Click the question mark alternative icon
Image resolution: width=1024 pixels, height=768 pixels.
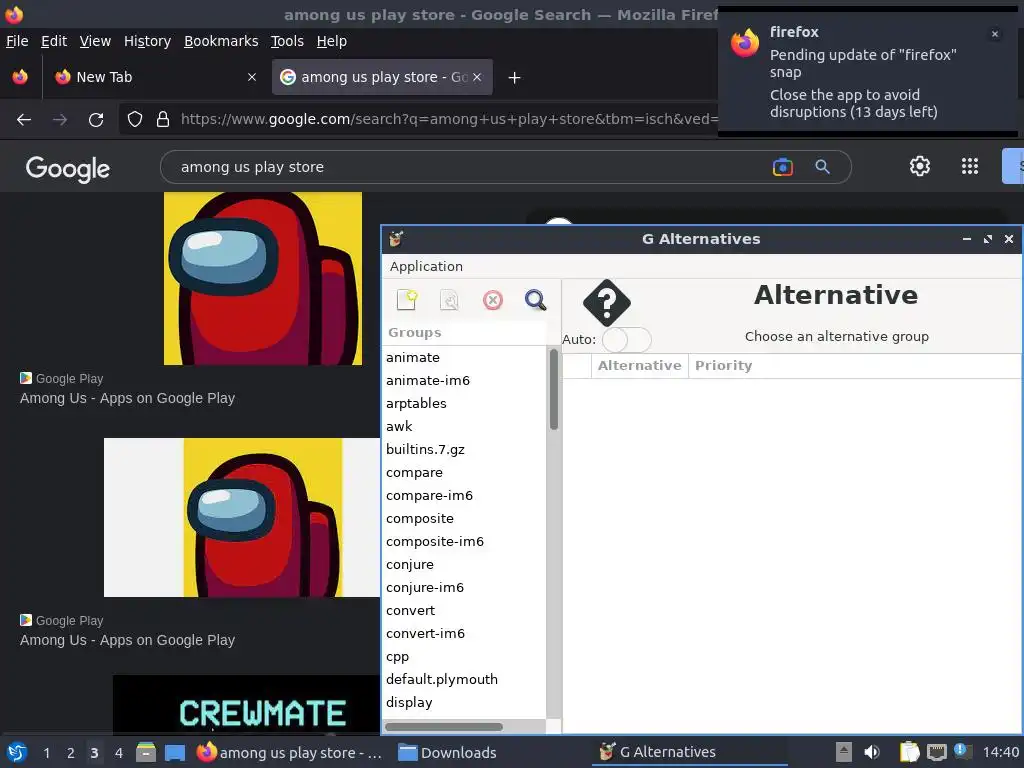(x=607, y=302)
